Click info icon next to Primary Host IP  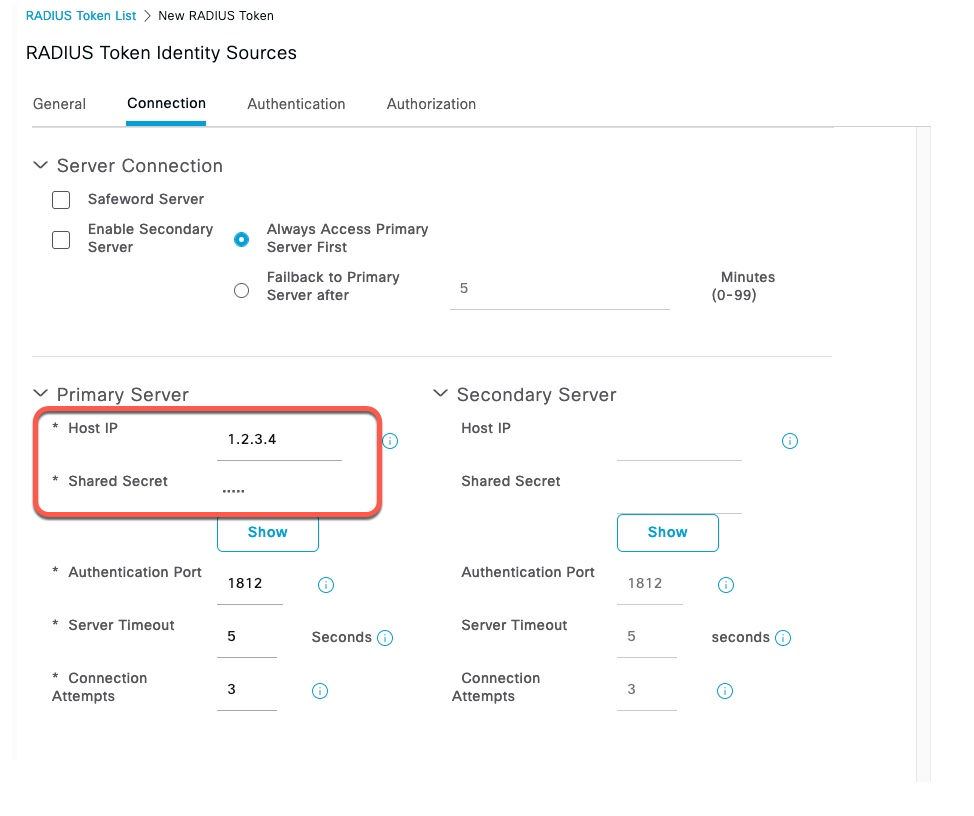click(390, 441)
